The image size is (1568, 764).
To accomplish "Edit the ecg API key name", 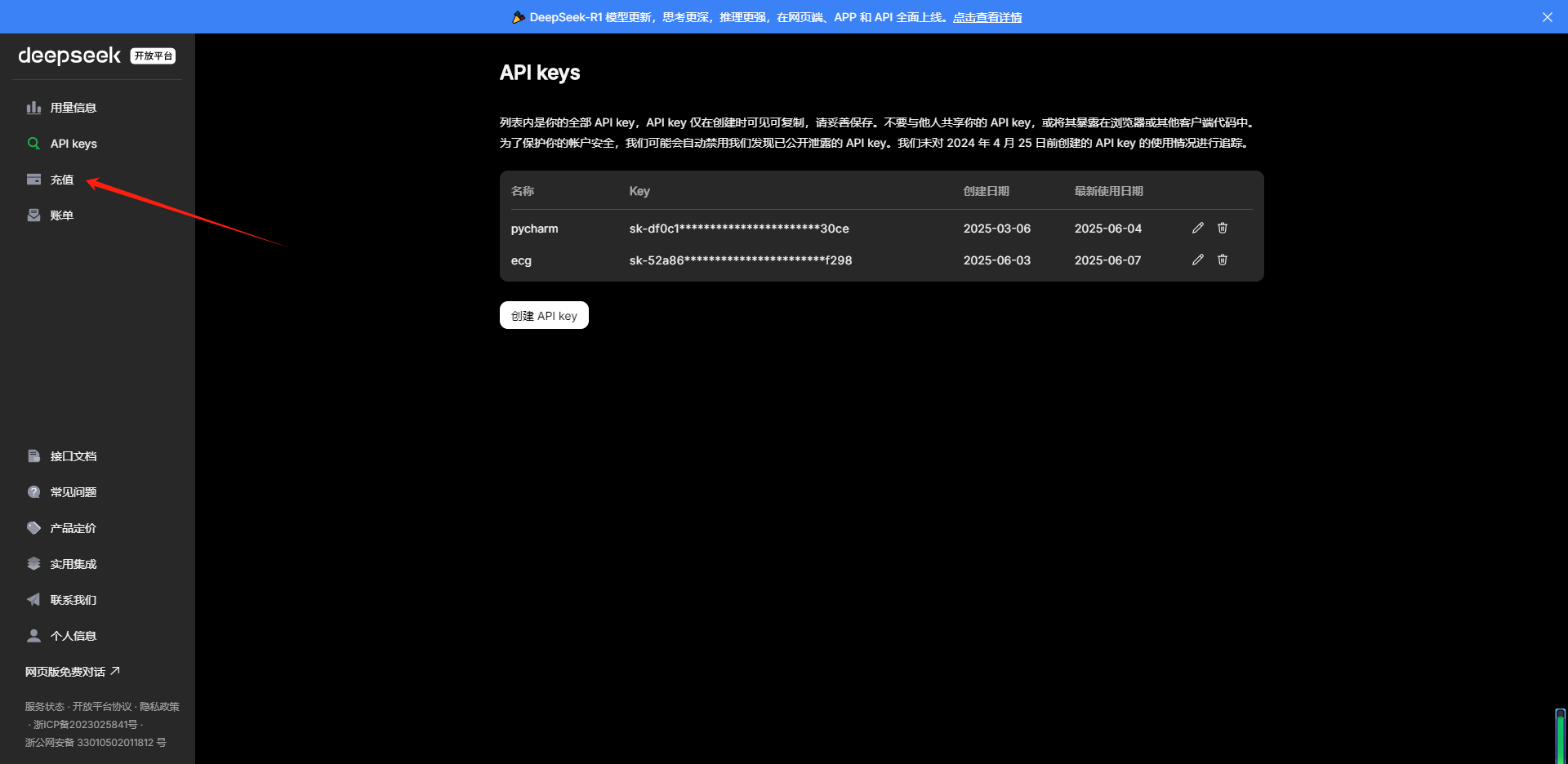I will (1198, 260).
